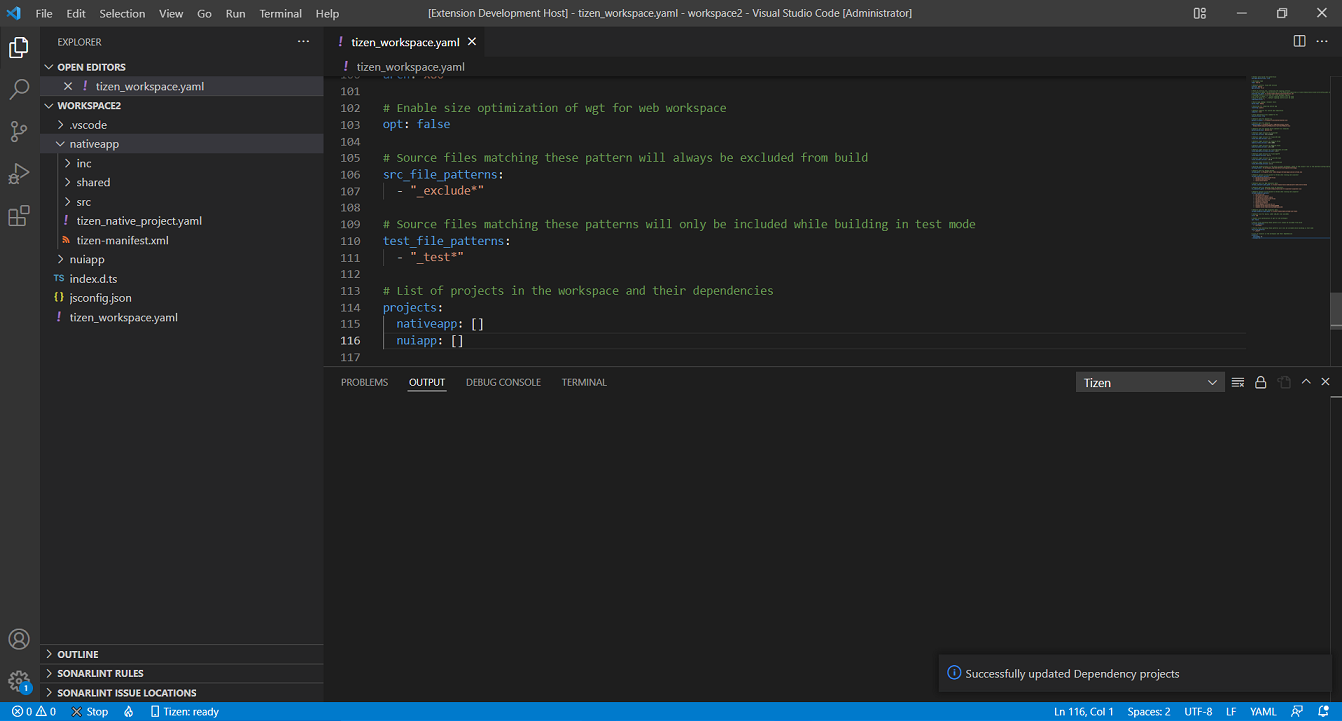Image resolution: width=1342 pixels, height=721 pixels.
Task: Open the Terminal menu
Action: (280, 13)
